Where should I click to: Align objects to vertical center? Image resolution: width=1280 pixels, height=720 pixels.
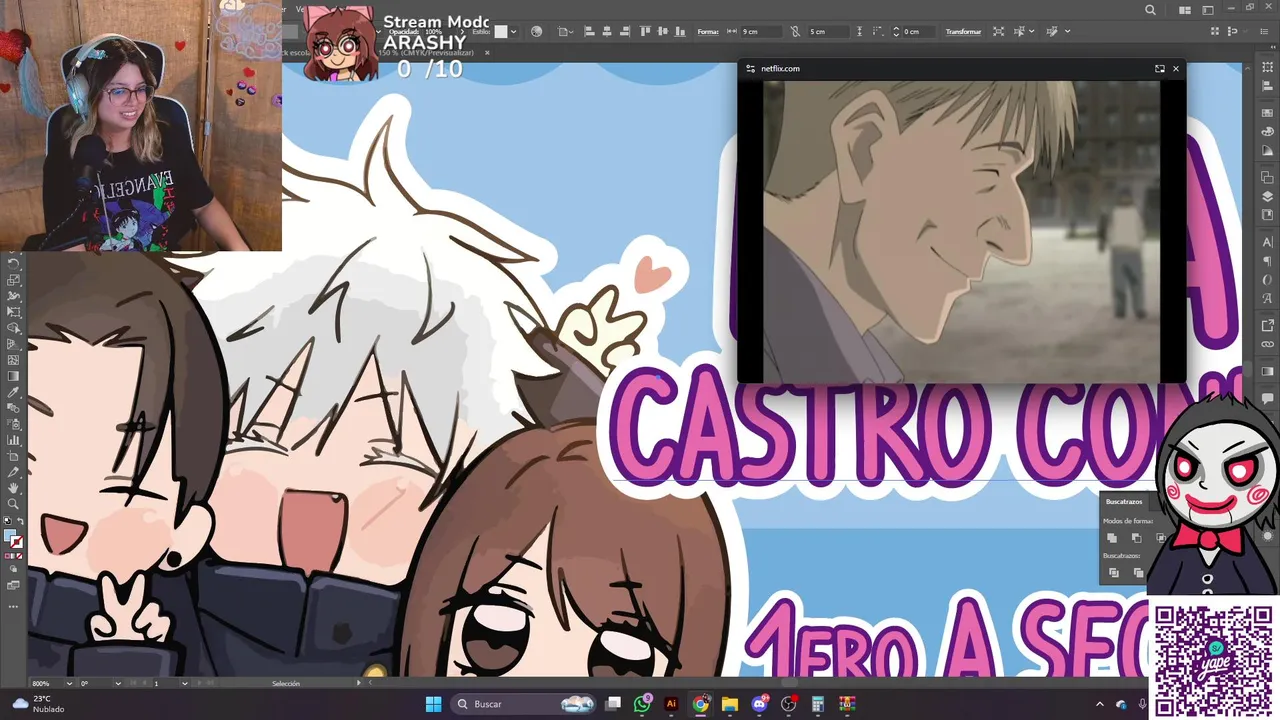point(663,31)
